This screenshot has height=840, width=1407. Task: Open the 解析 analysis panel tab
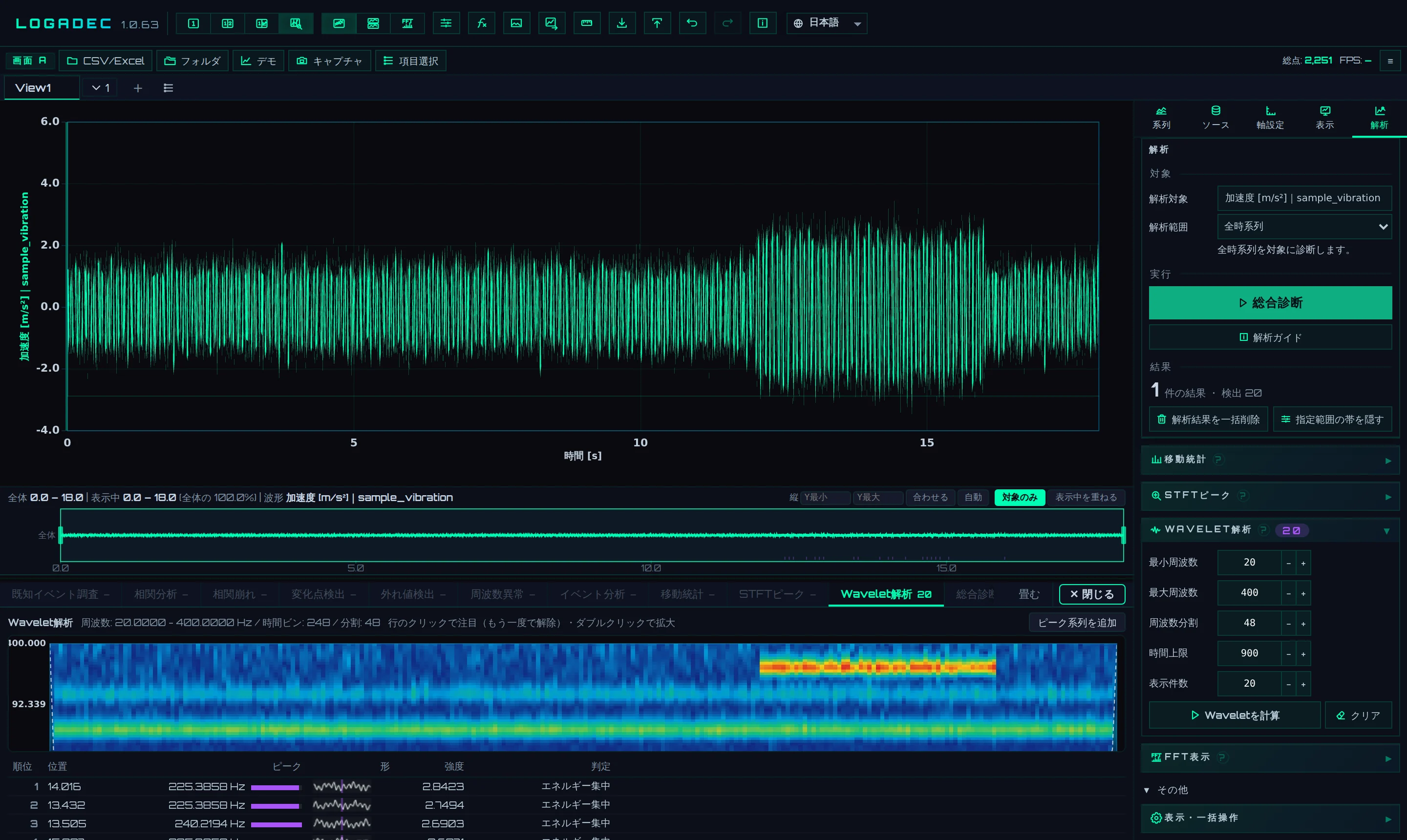pos(1379,118)
